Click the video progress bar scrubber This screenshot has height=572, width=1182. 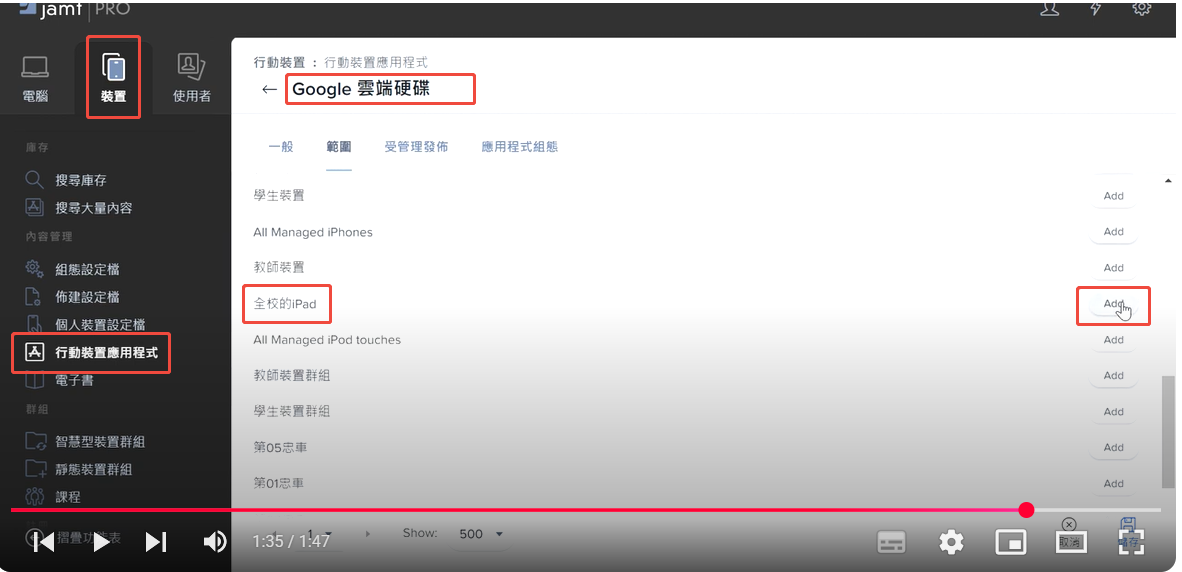(1026, 510)
